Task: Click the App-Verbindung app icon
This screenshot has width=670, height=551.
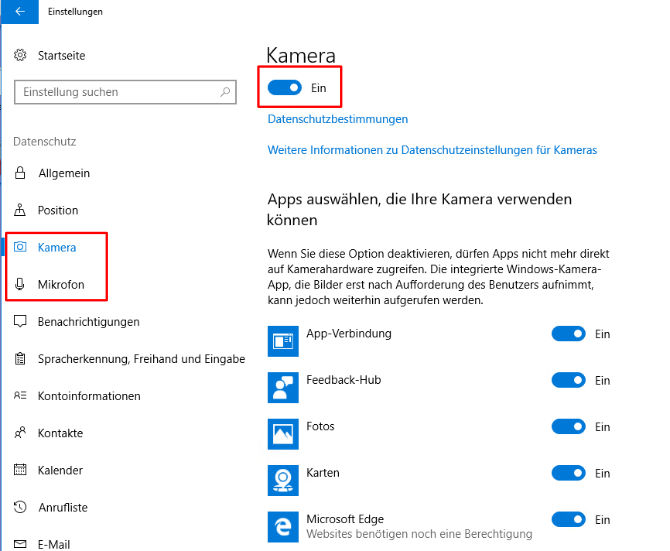Action: point(283,341)
